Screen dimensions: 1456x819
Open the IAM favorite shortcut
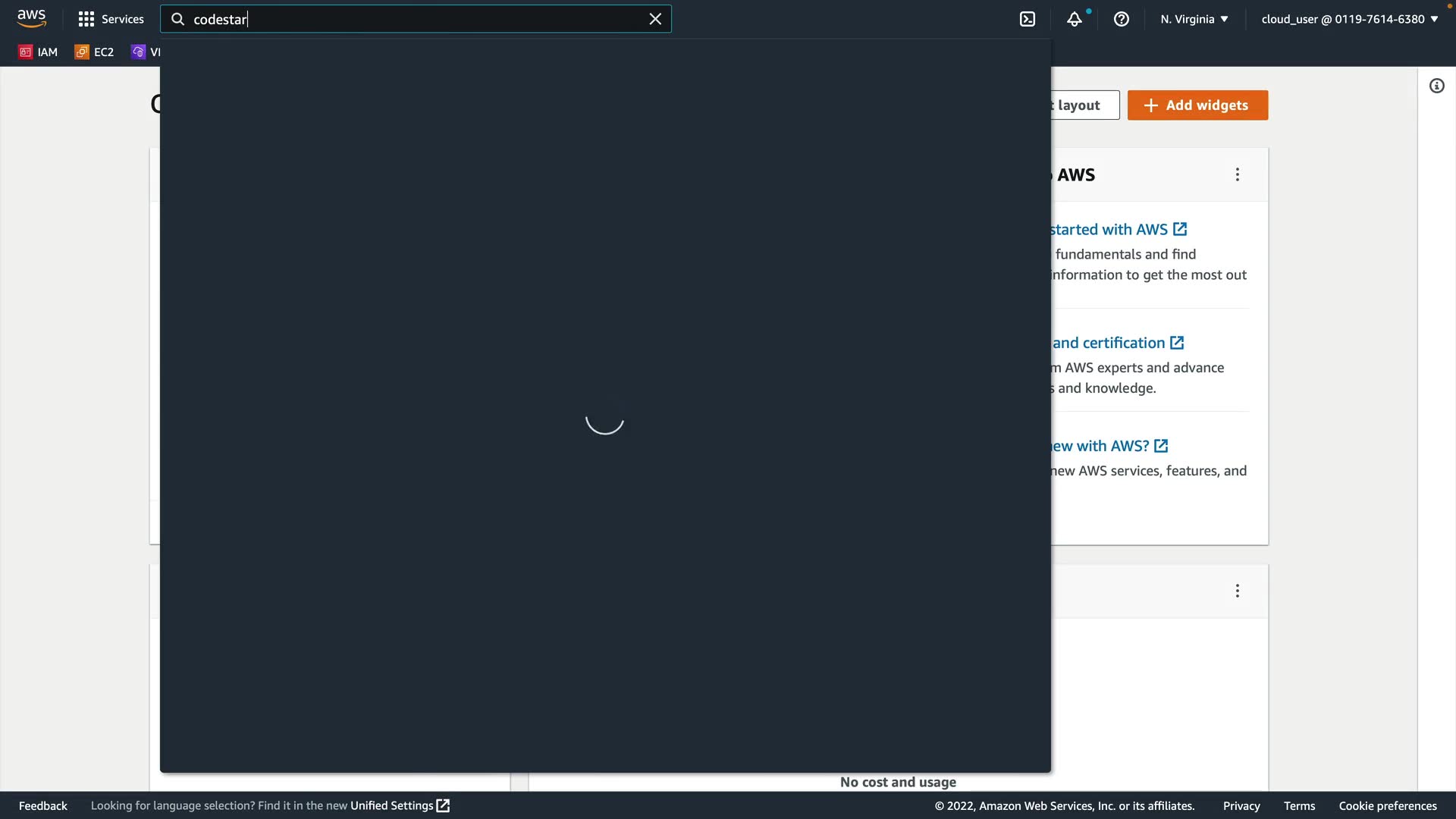38,52
